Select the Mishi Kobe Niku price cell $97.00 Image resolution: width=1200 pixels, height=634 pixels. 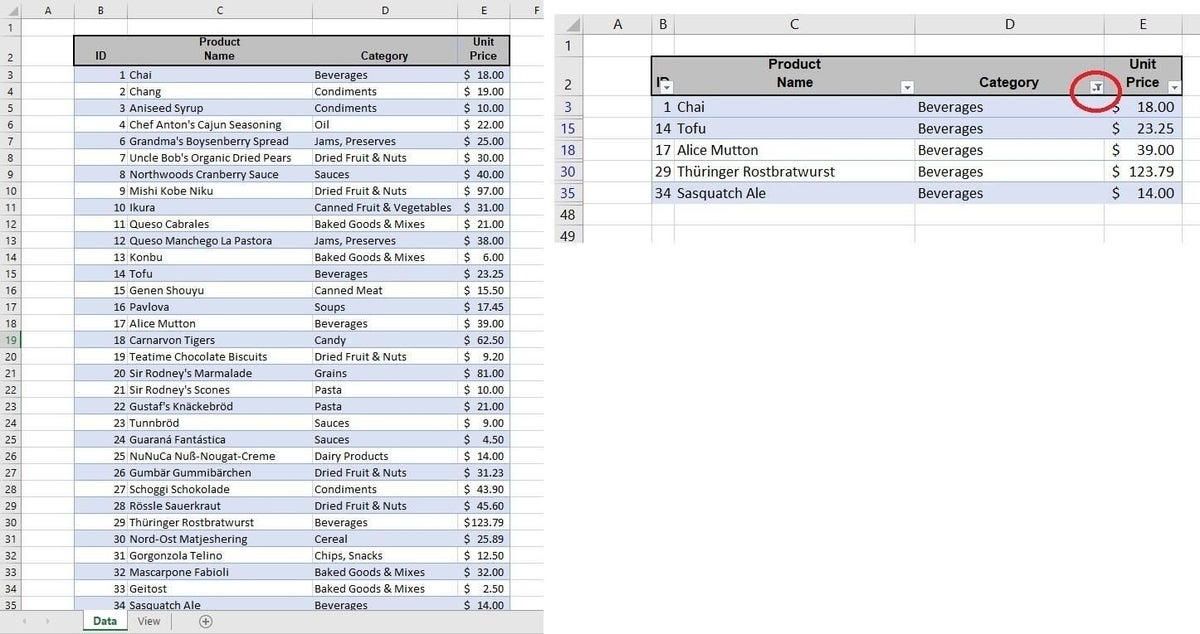point(484,191)
